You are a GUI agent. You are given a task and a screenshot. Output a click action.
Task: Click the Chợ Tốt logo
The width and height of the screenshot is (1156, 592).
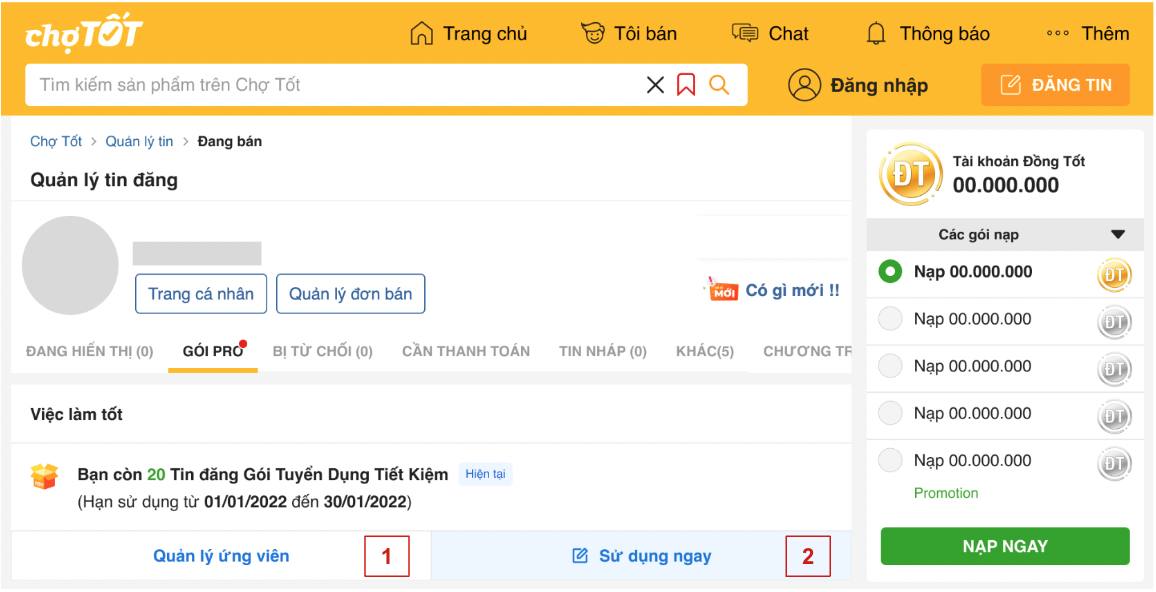point(84,34)
